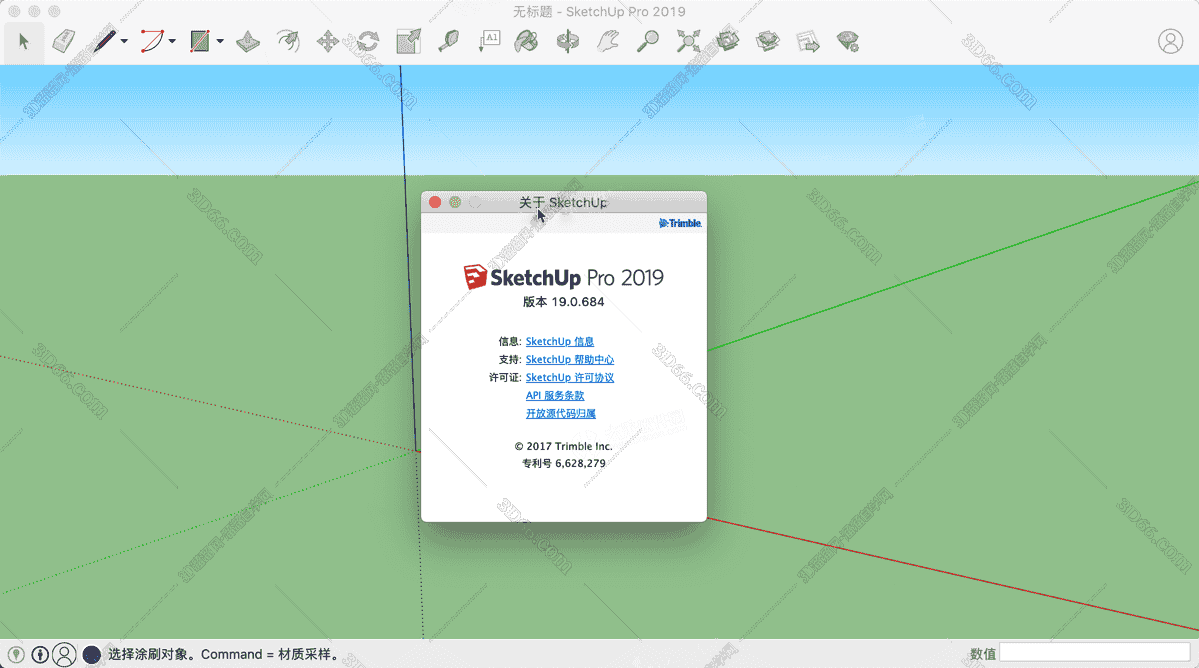
Task: Activate the Paint Bucket tool
Action: click(526, 41)
